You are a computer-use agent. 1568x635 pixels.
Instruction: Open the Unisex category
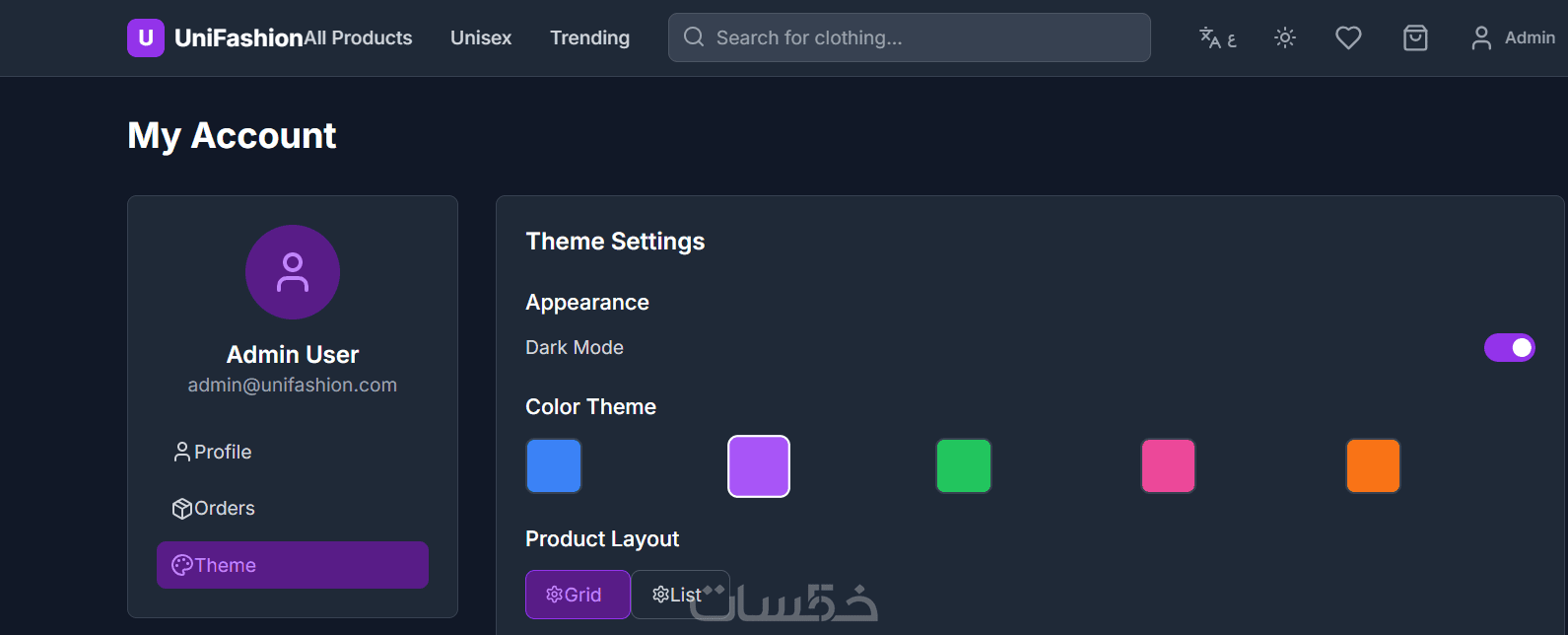[481, 38]
